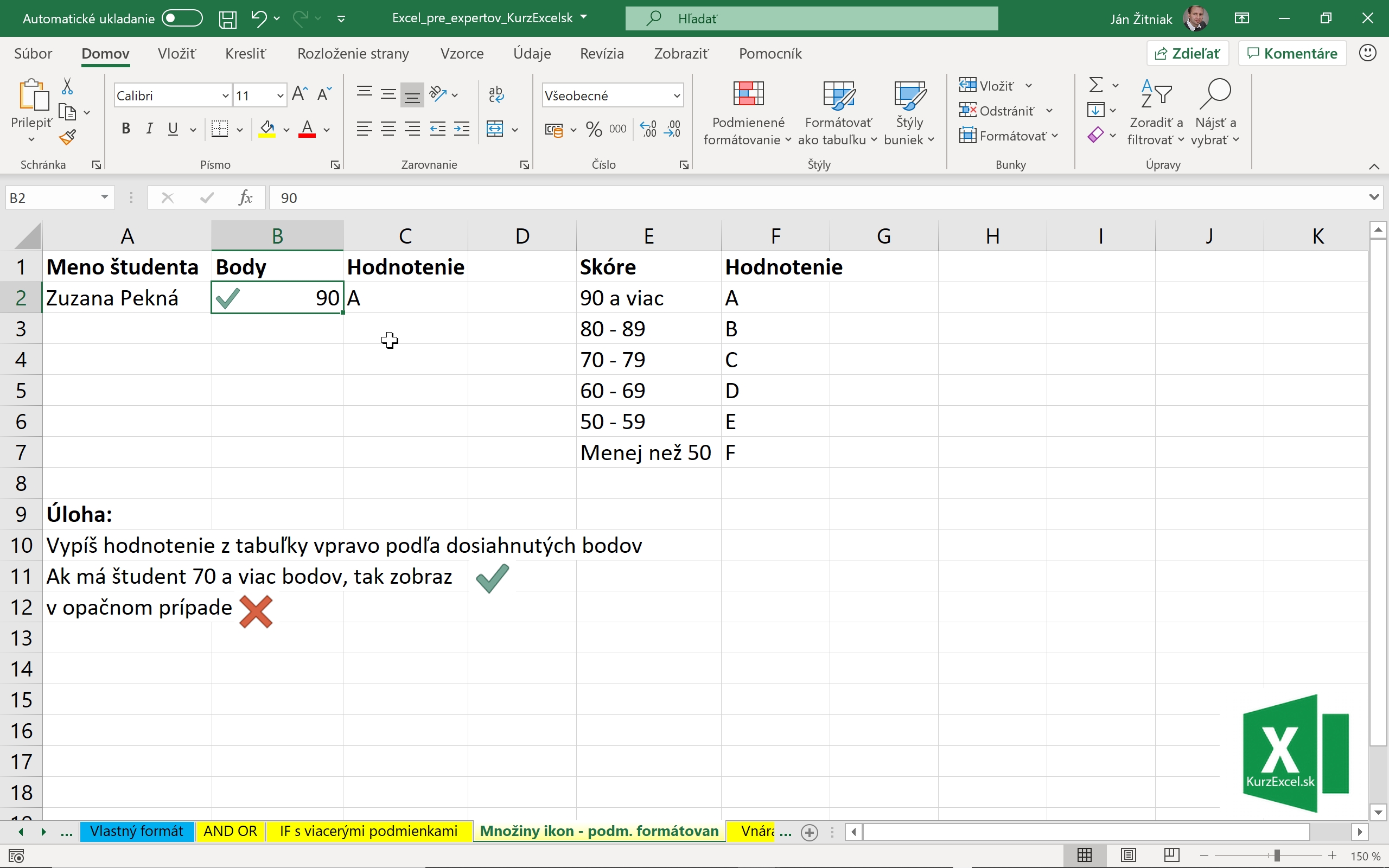Switch to Normal view in status bar
The image size is (1389, 868).
pos(1084,856)
